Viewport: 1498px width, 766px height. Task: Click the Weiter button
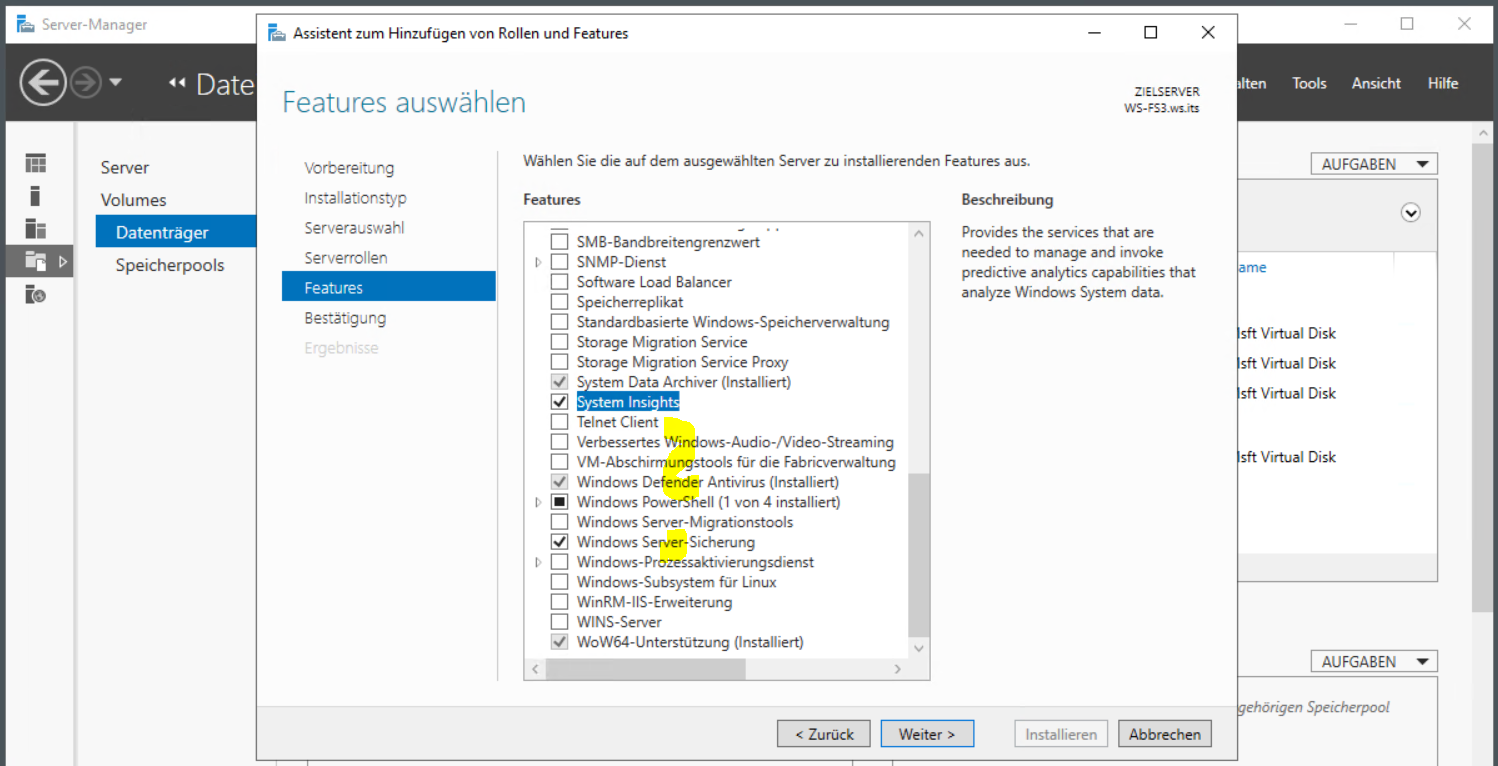pos(927,734)
